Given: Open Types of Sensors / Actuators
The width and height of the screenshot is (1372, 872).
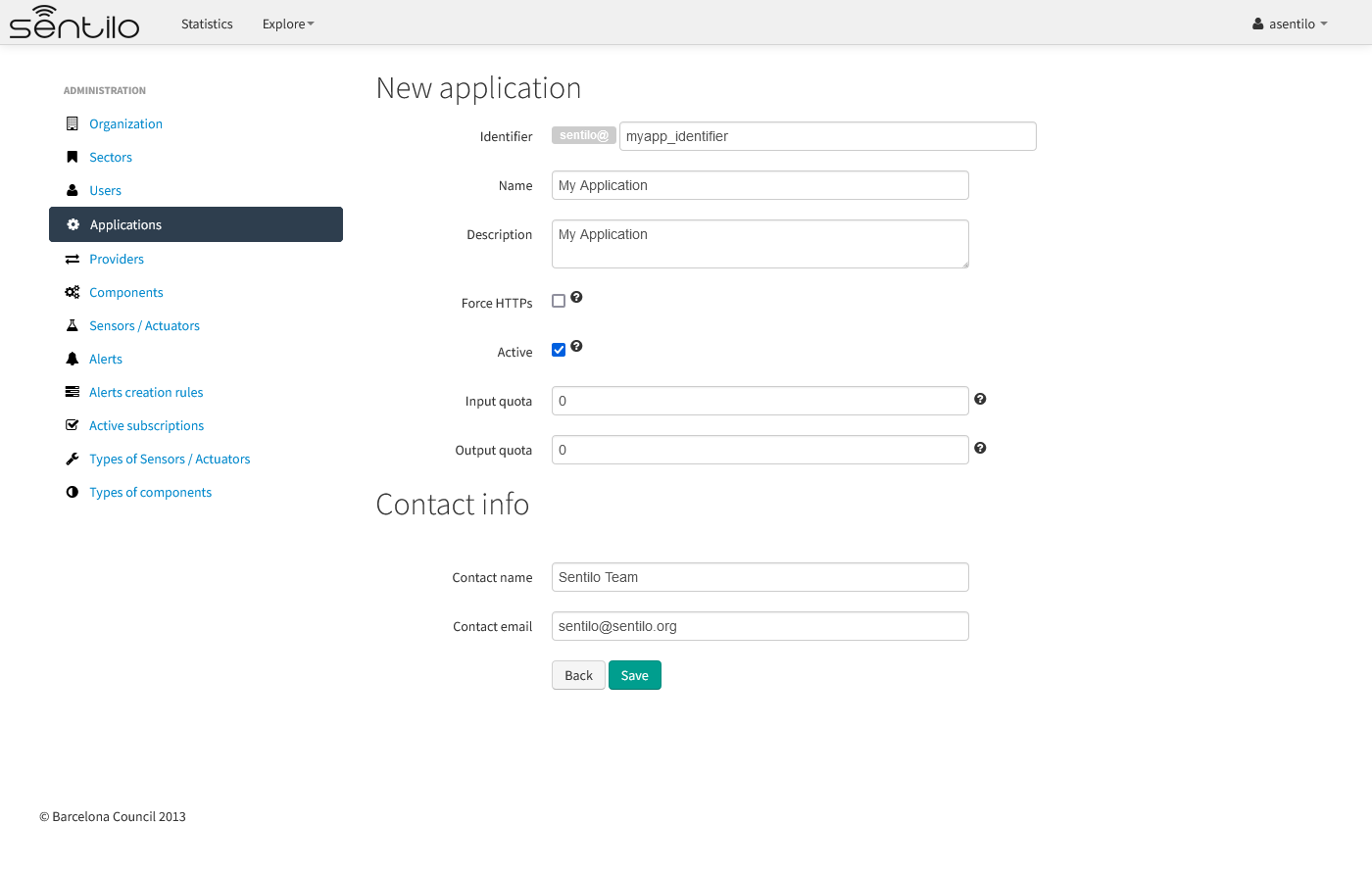Looking at the screenshot, I should pyautogui.click(x=170, y=459).
